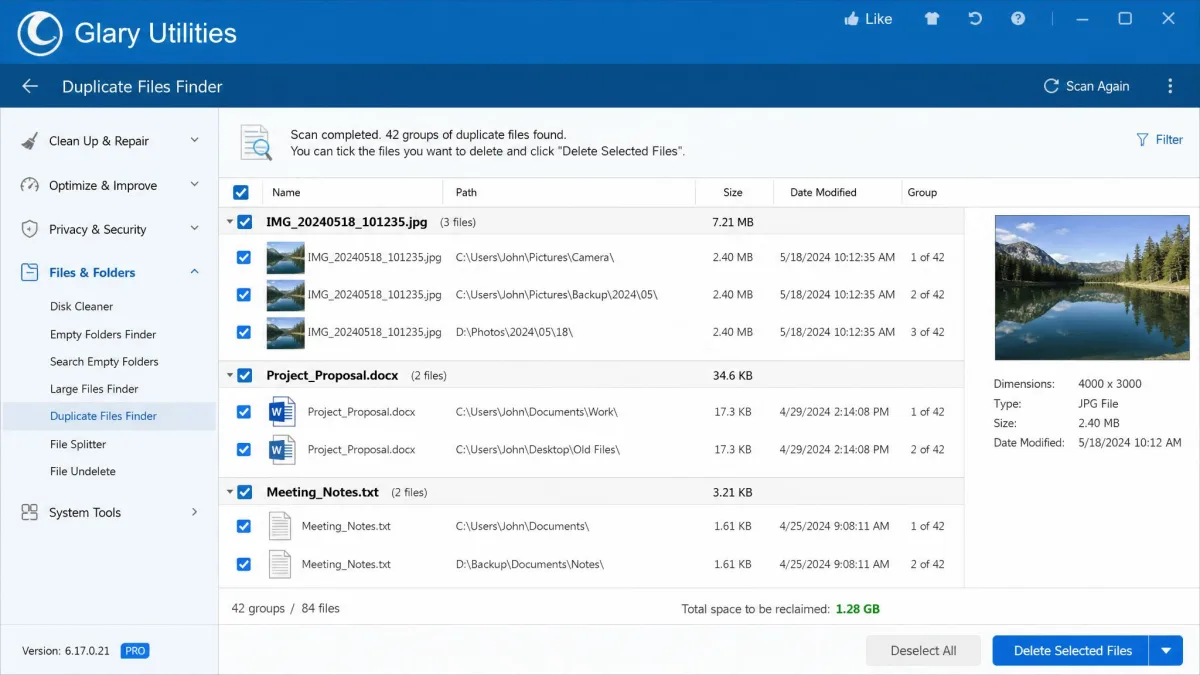Uncheck Meeting_Notes in D:\Backup\Documents\Notes
Screen dimensions: 1200x675
[x=244, y=564]
